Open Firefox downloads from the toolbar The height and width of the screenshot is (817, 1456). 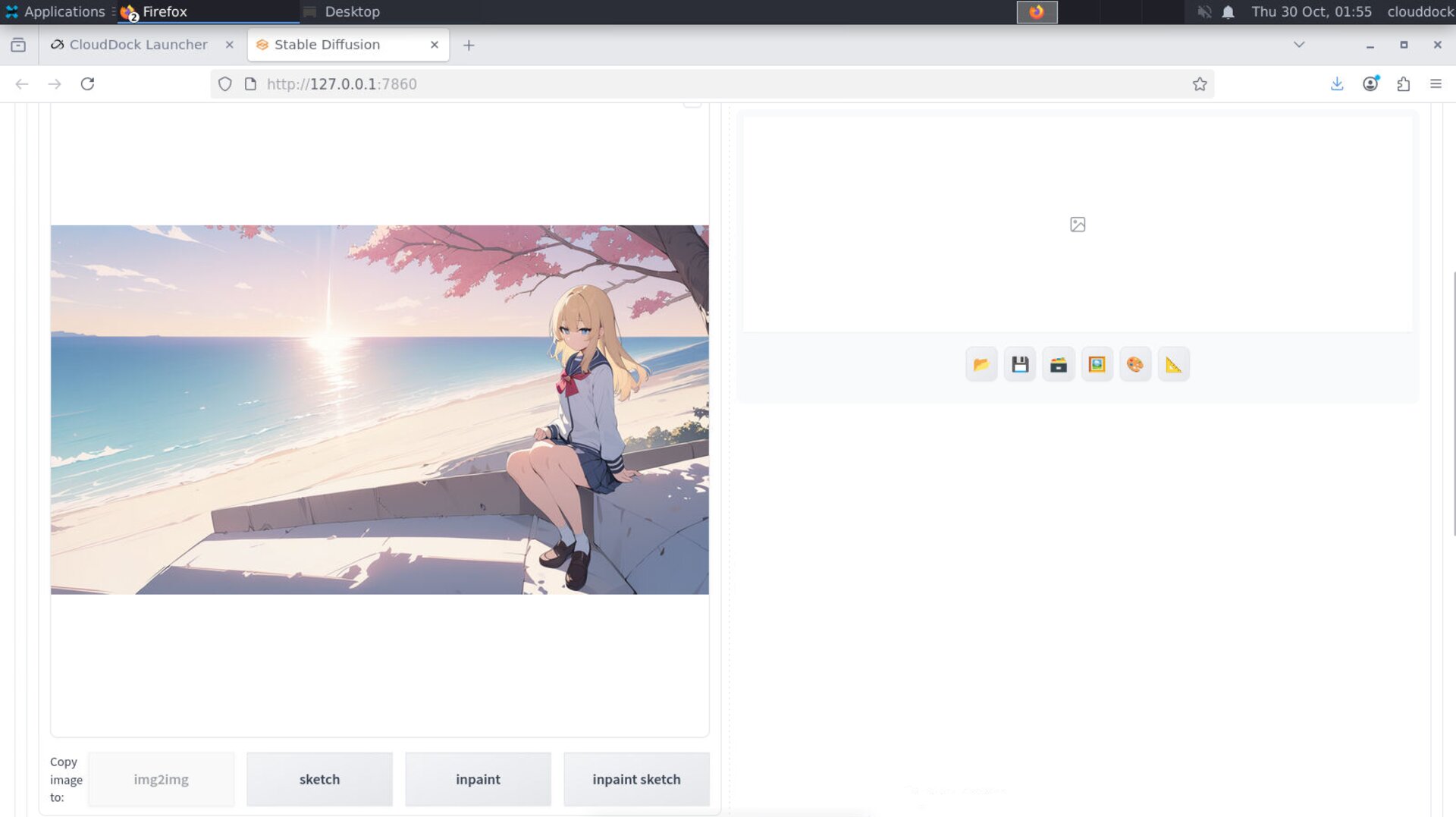tap(1337, 83)
